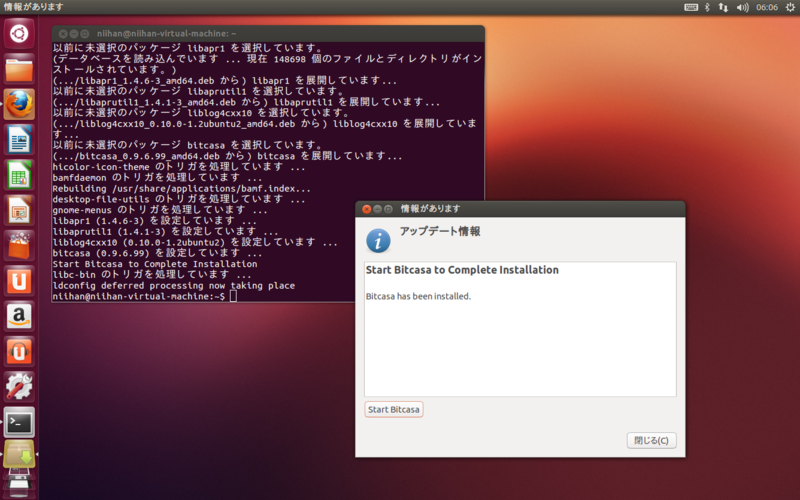Open the clock showing 06:06

[767, 7]
